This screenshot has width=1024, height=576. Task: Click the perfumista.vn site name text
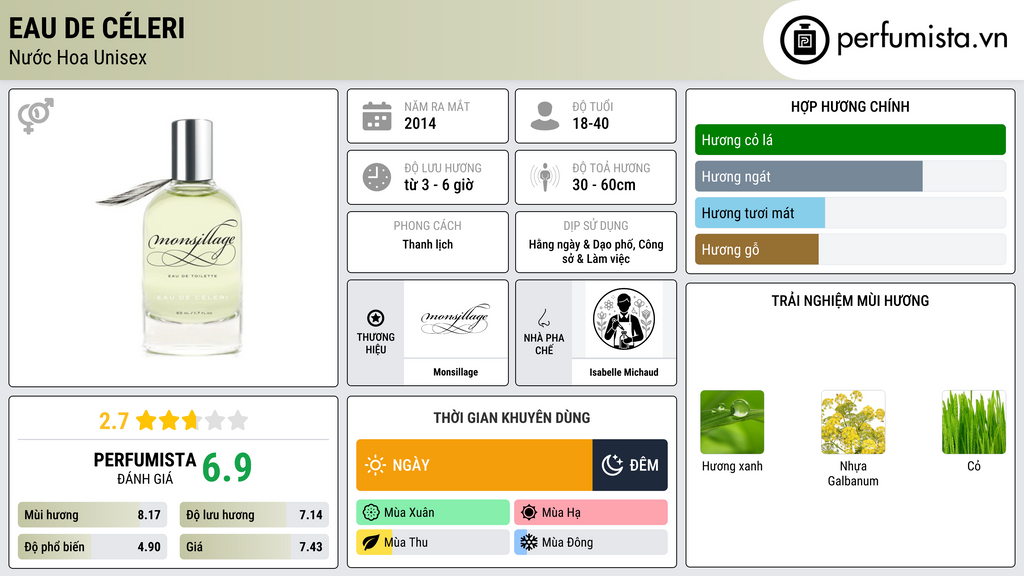(922, 38)
